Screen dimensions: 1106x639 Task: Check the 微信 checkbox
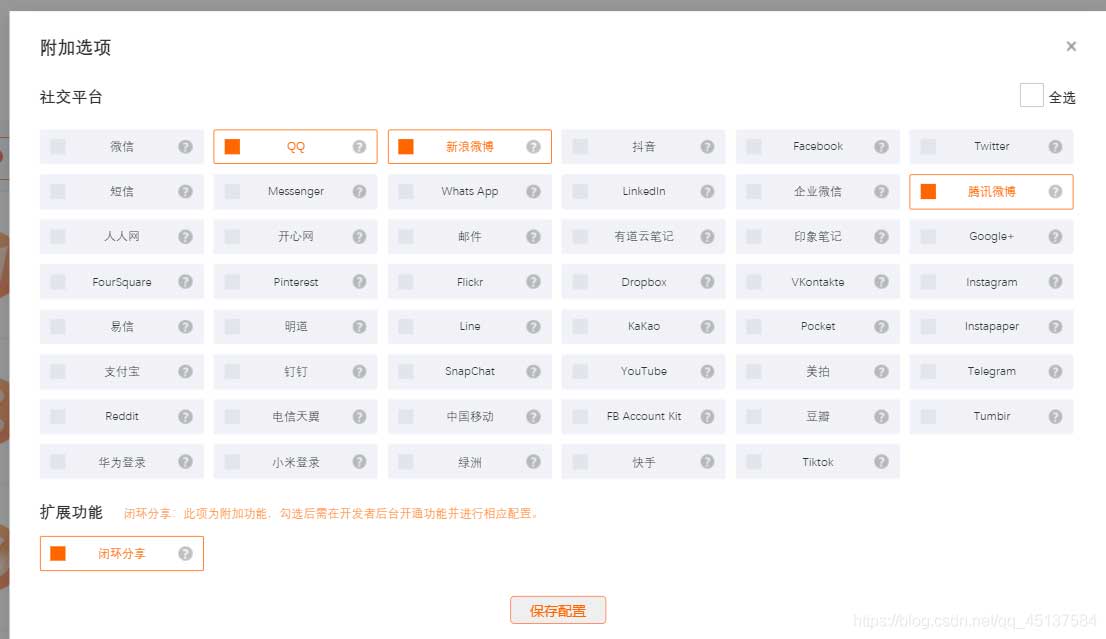pos(58,147)
